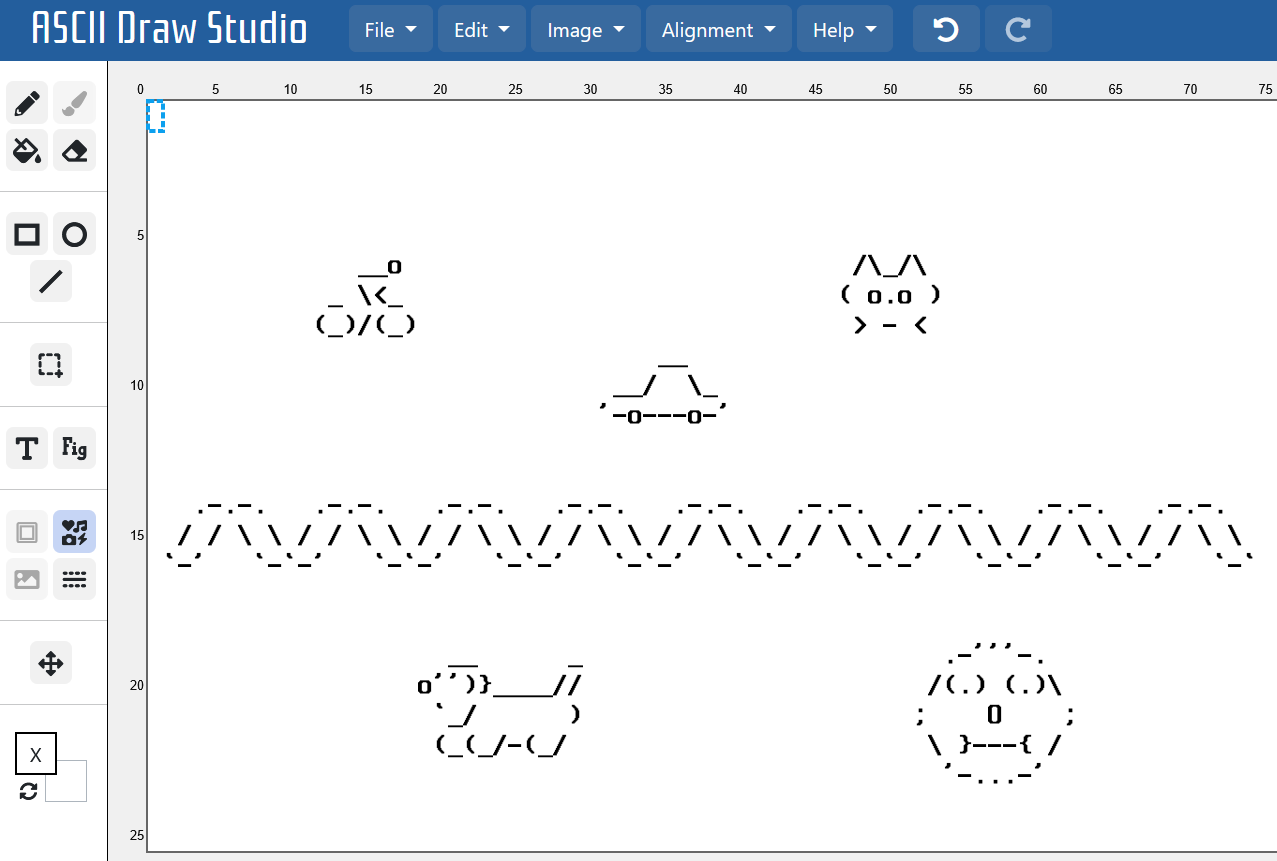Pick the ellipse shape tool
This screenshot has width=1277, height=861.
pyautogui.click(x=74, y=235)
